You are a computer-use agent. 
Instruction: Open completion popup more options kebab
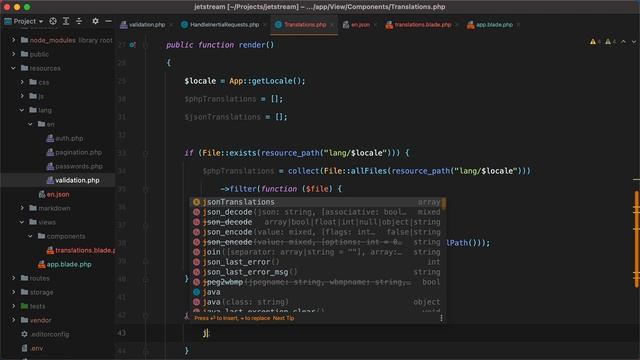click(441, 318)
